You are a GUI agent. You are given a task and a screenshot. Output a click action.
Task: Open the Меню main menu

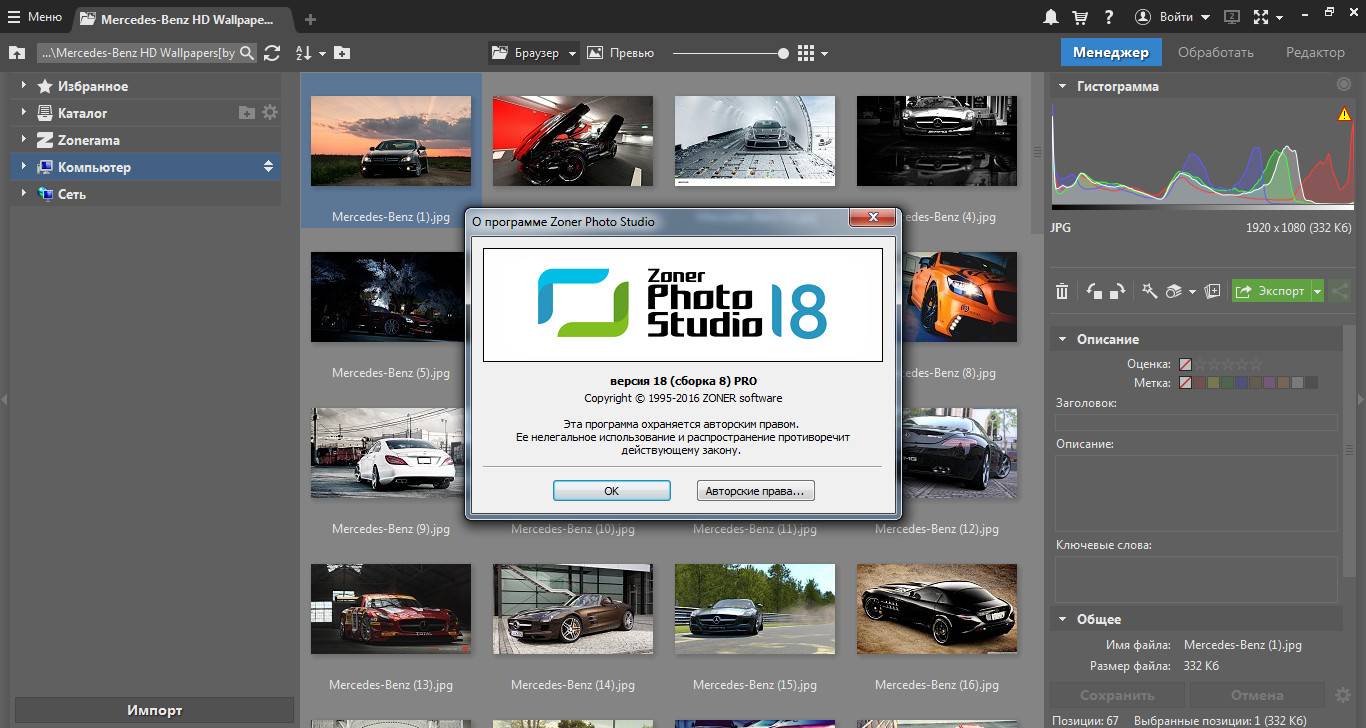tap(35, 17)
